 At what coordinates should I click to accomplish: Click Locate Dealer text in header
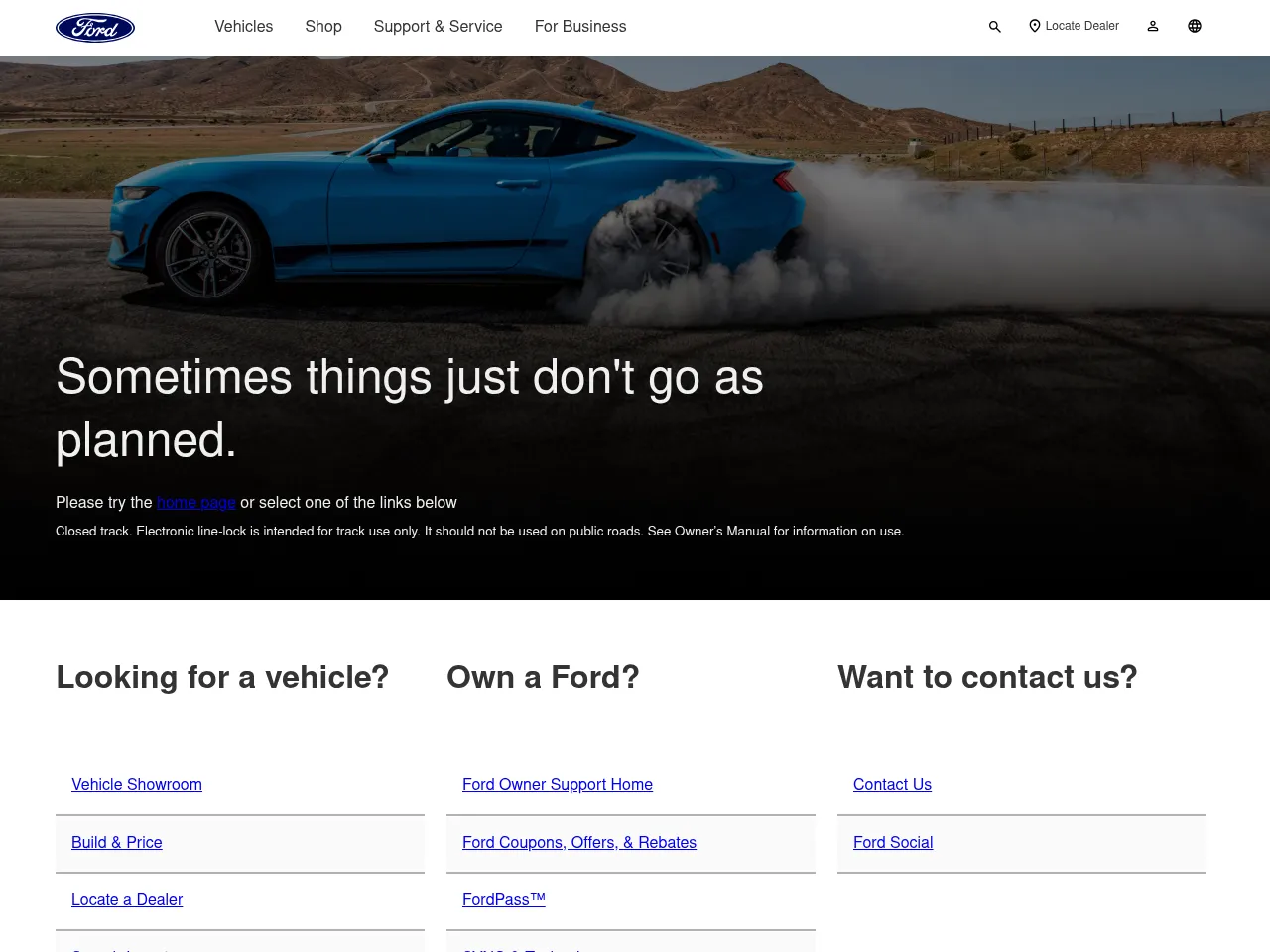pos(1081,26)
